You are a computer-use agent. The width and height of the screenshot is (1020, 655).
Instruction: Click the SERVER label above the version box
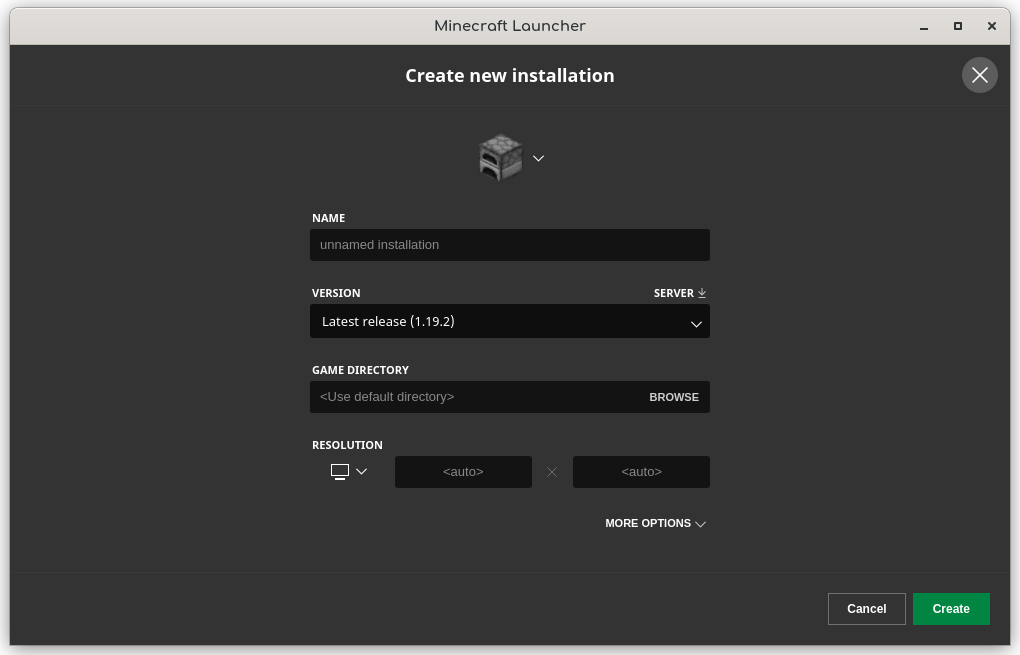[x=673, y=293]
